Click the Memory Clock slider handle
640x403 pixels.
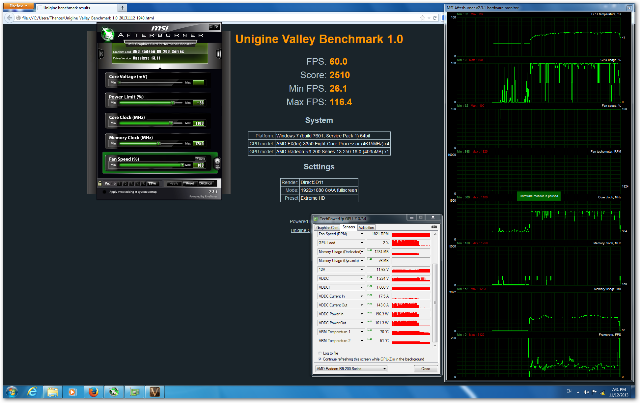point(159,143)
